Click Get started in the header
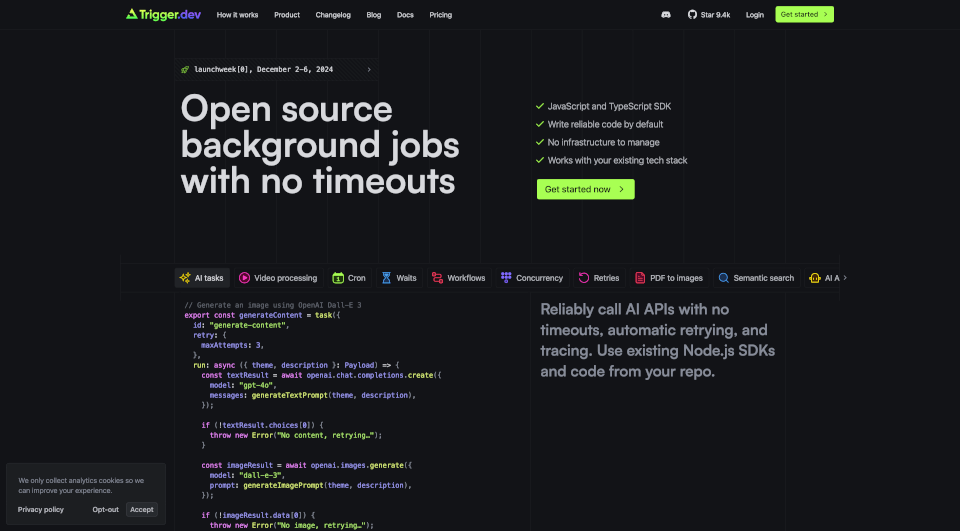The width and height of the screenshot is (960, 531). click(x=804, y=15)
